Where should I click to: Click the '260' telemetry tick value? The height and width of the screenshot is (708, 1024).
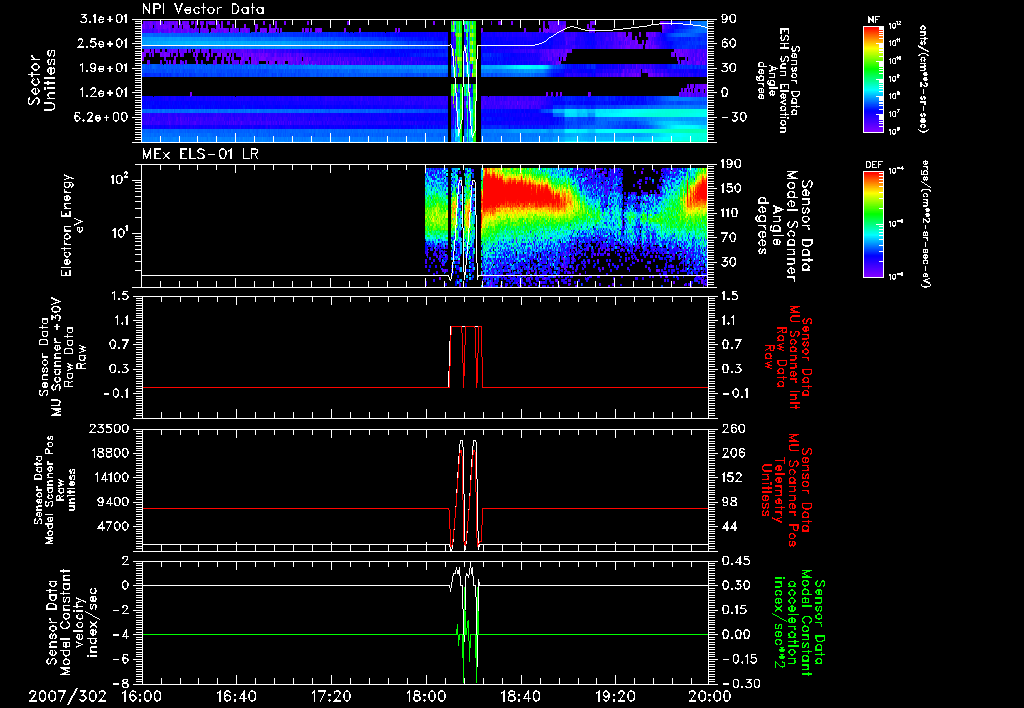coord(733,428)
